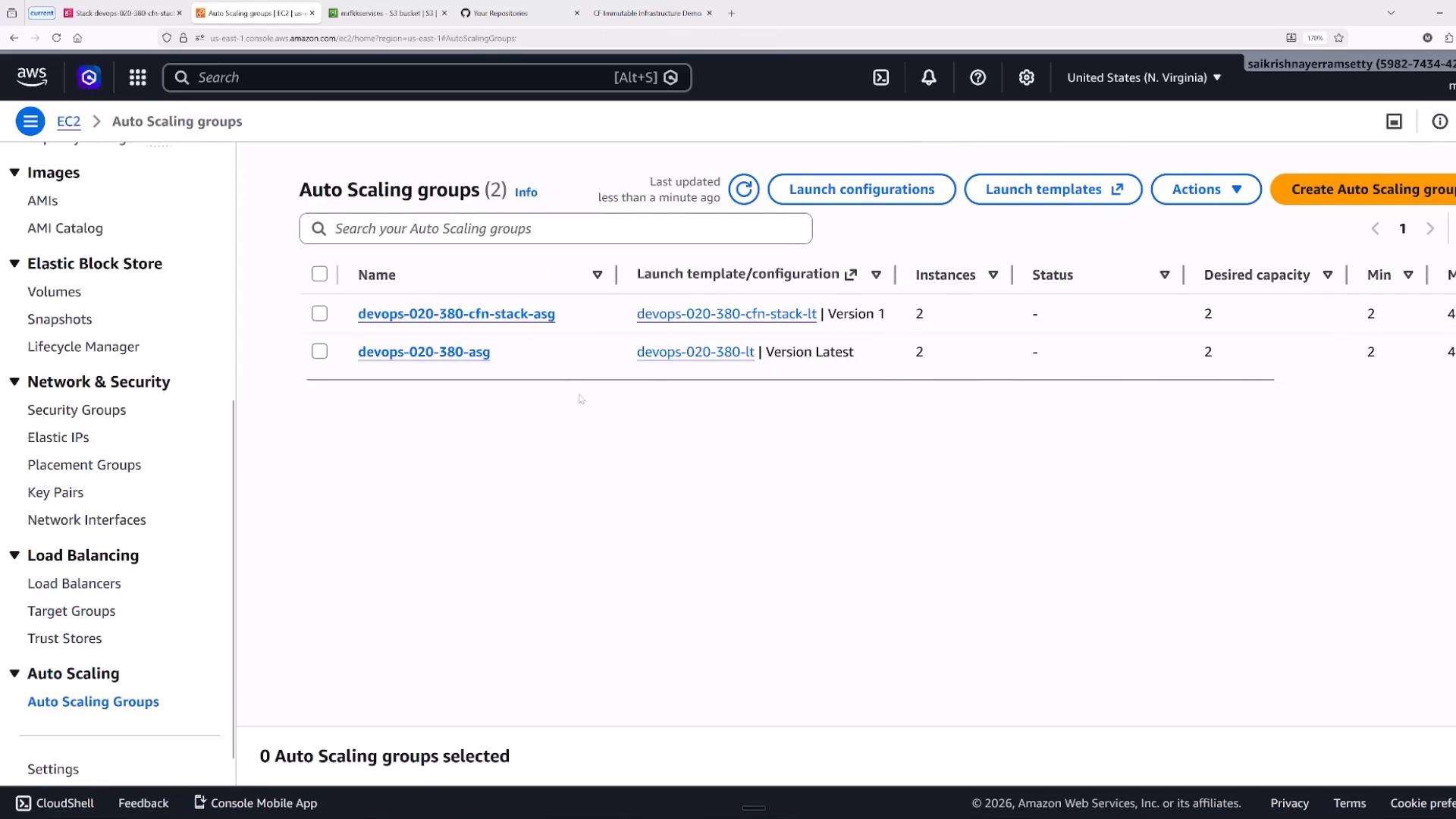
Task: Switch to the mrfkkservices S3 bucket tab
Action: coord(388,13)
